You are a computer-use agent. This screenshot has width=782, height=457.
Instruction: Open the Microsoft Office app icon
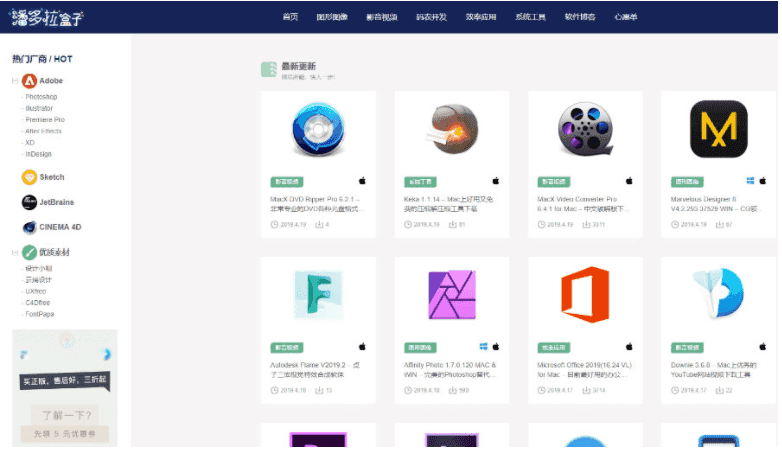click(x=585, y=294)
